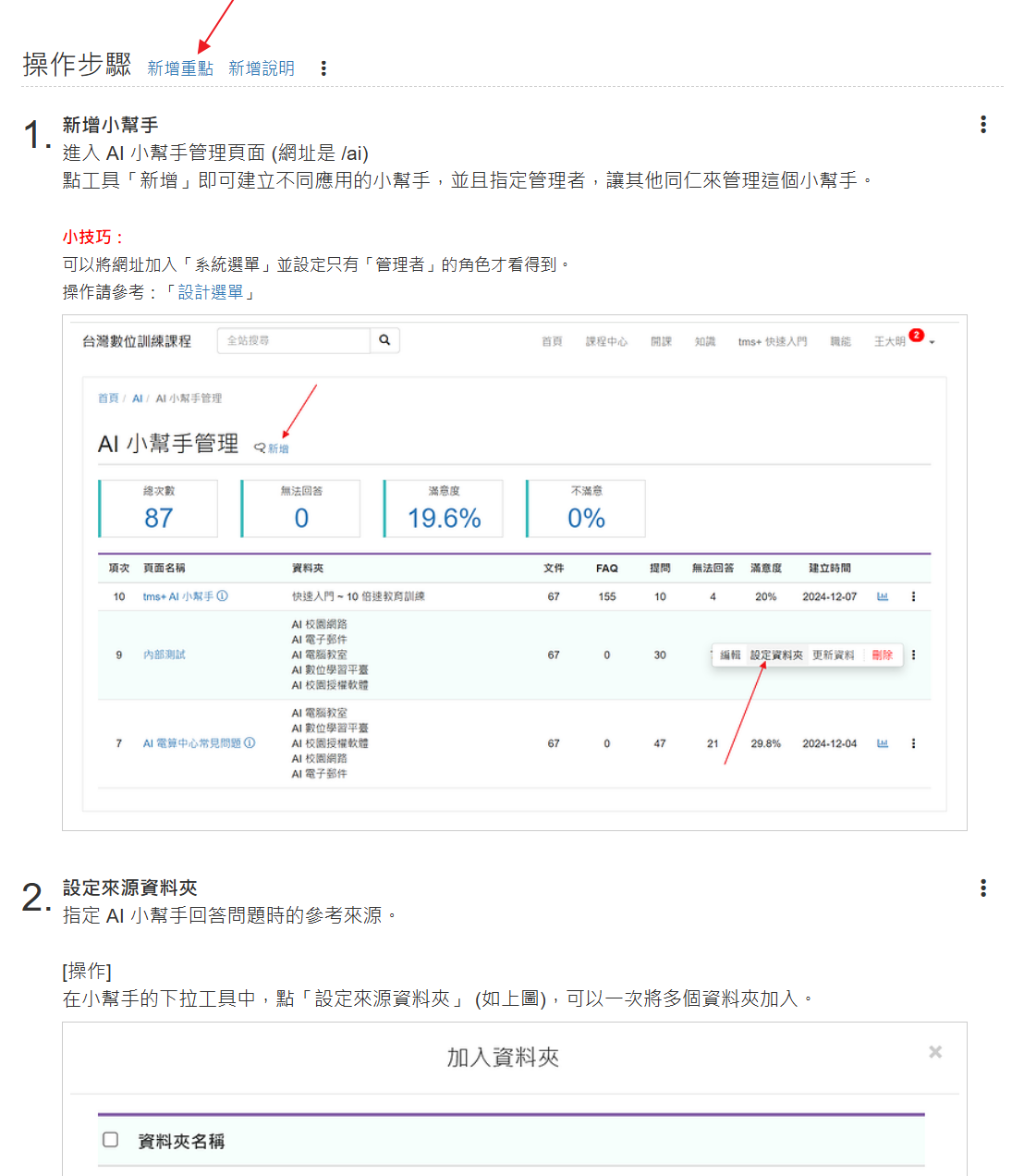Click the statistics chart icon in tms+ AI 小幫手 row
The image size is (1024, 1176).
point(883,597)
